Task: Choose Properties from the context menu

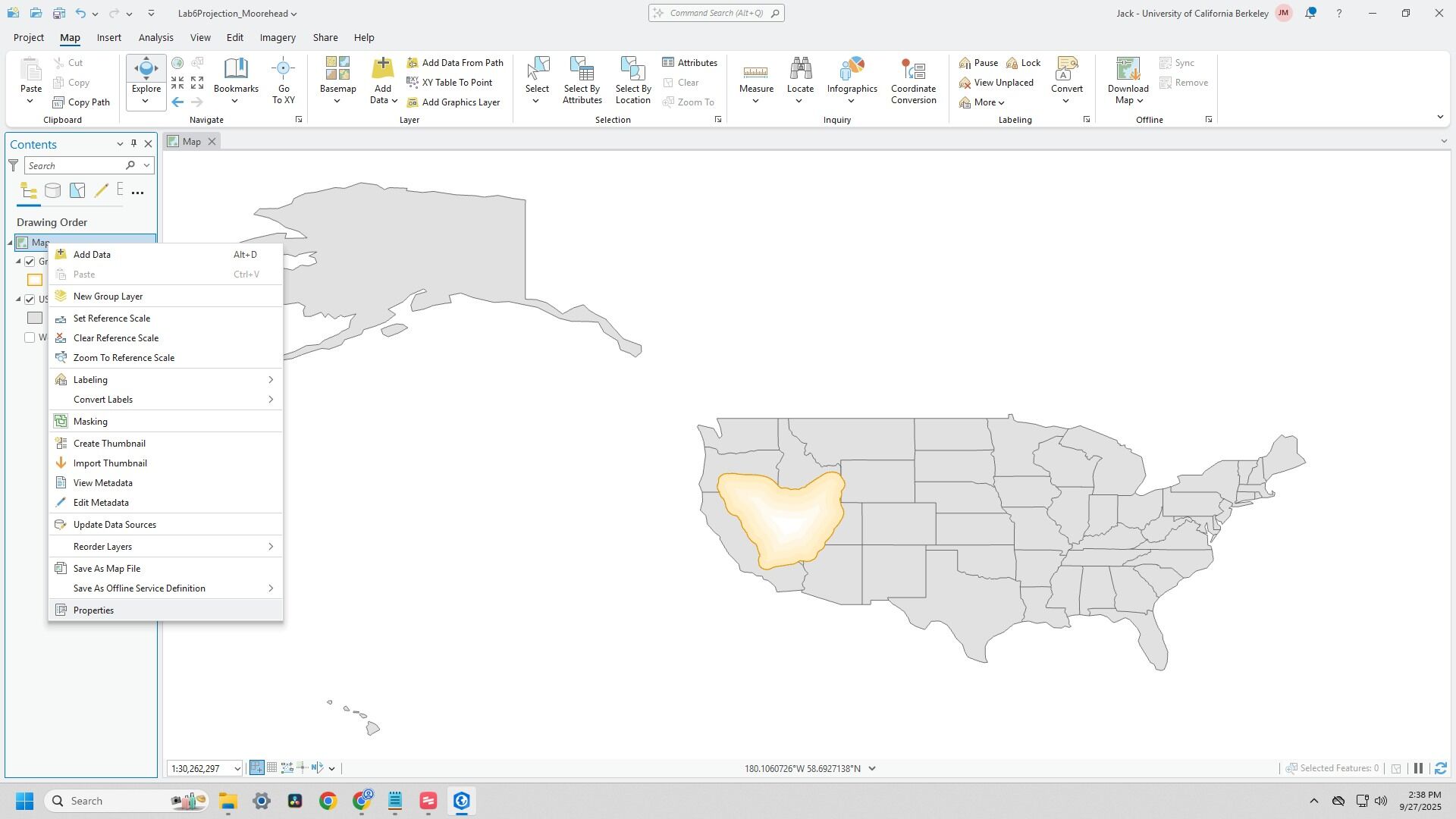Action: tap(93, 610)
